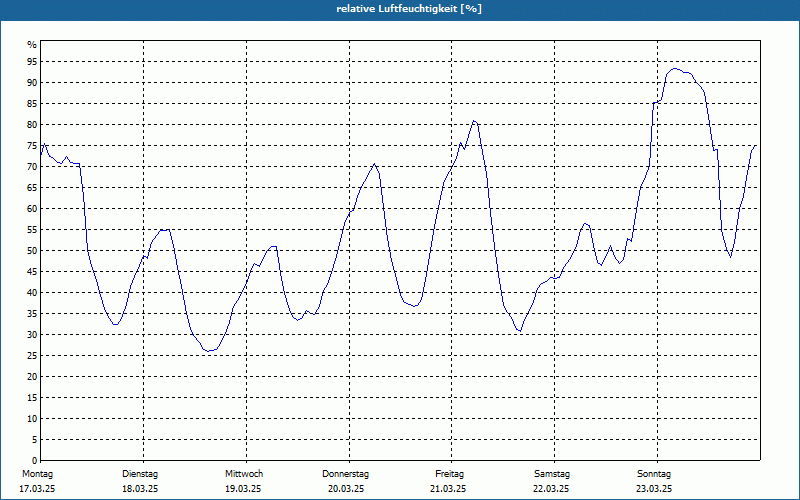
Task: Select the 50 y-axis label
Action: click(32, 251)
